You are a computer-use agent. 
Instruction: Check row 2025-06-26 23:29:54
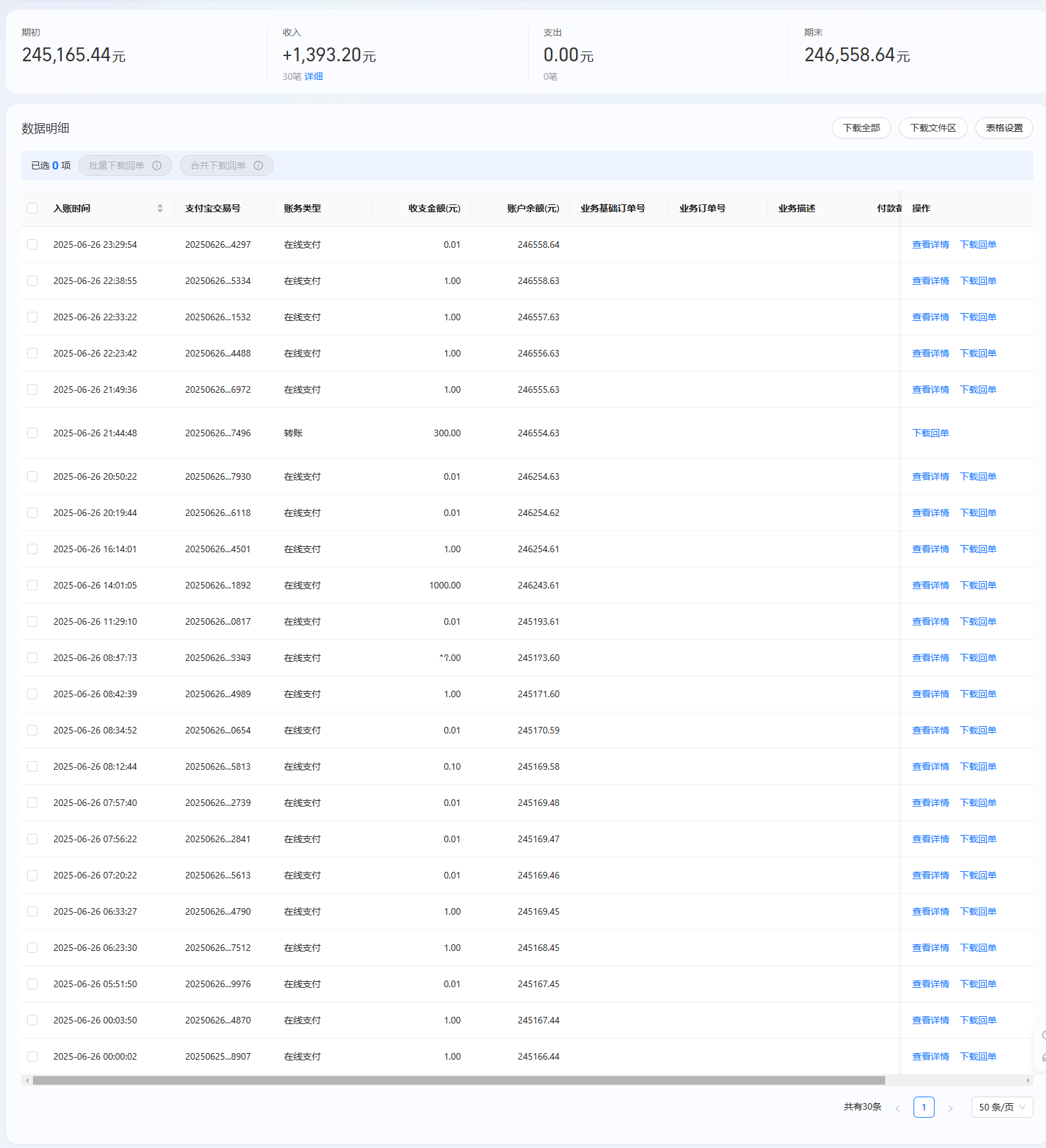click(x=32, y=244)
